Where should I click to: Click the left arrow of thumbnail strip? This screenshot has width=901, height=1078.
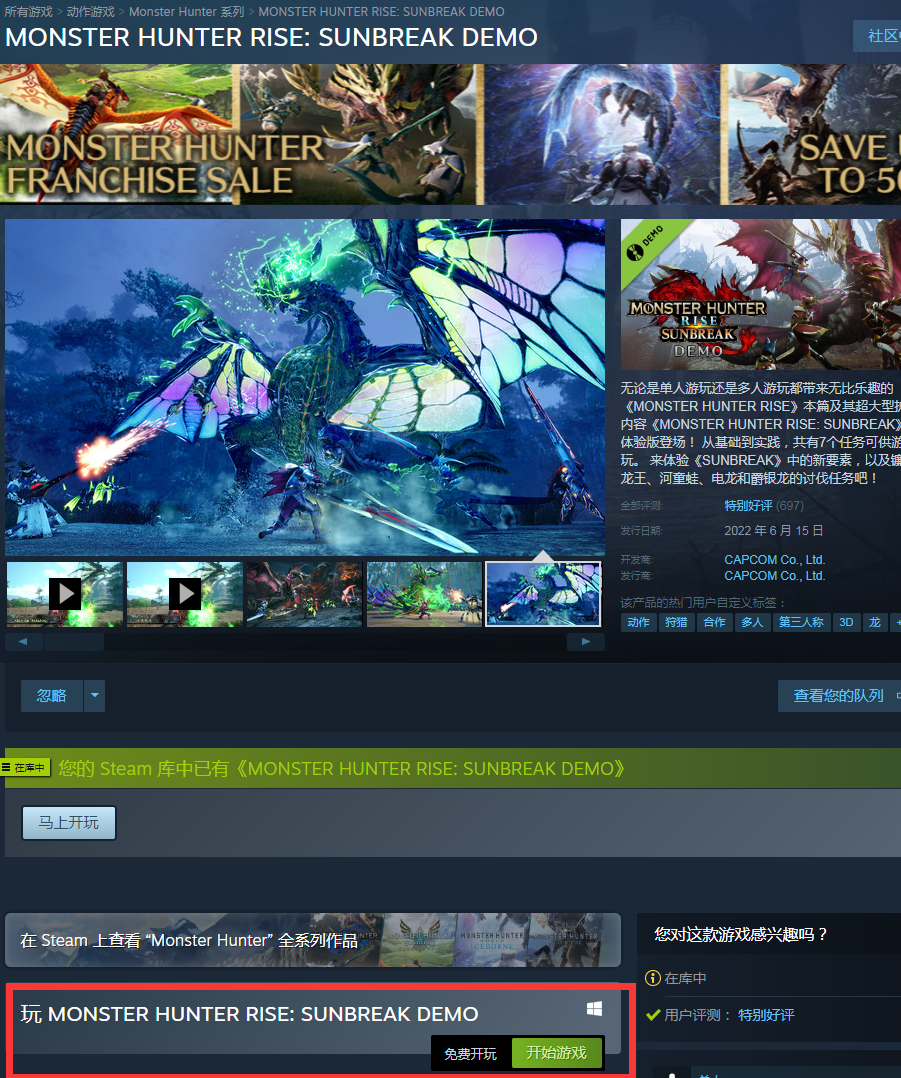point(24,642)
